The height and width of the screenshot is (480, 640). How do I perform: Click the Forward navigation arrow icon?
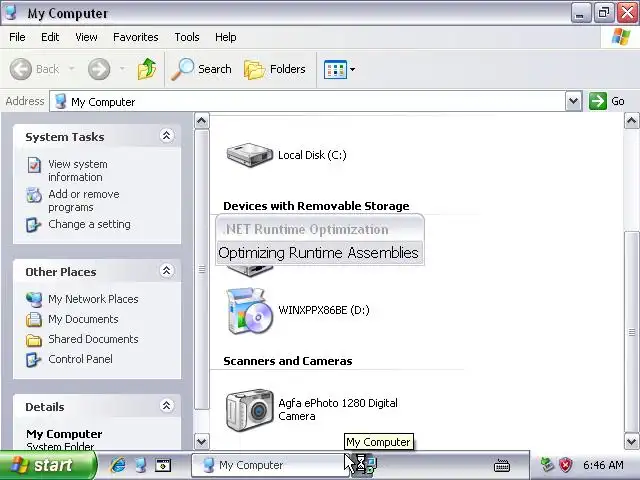pos(99,69)
